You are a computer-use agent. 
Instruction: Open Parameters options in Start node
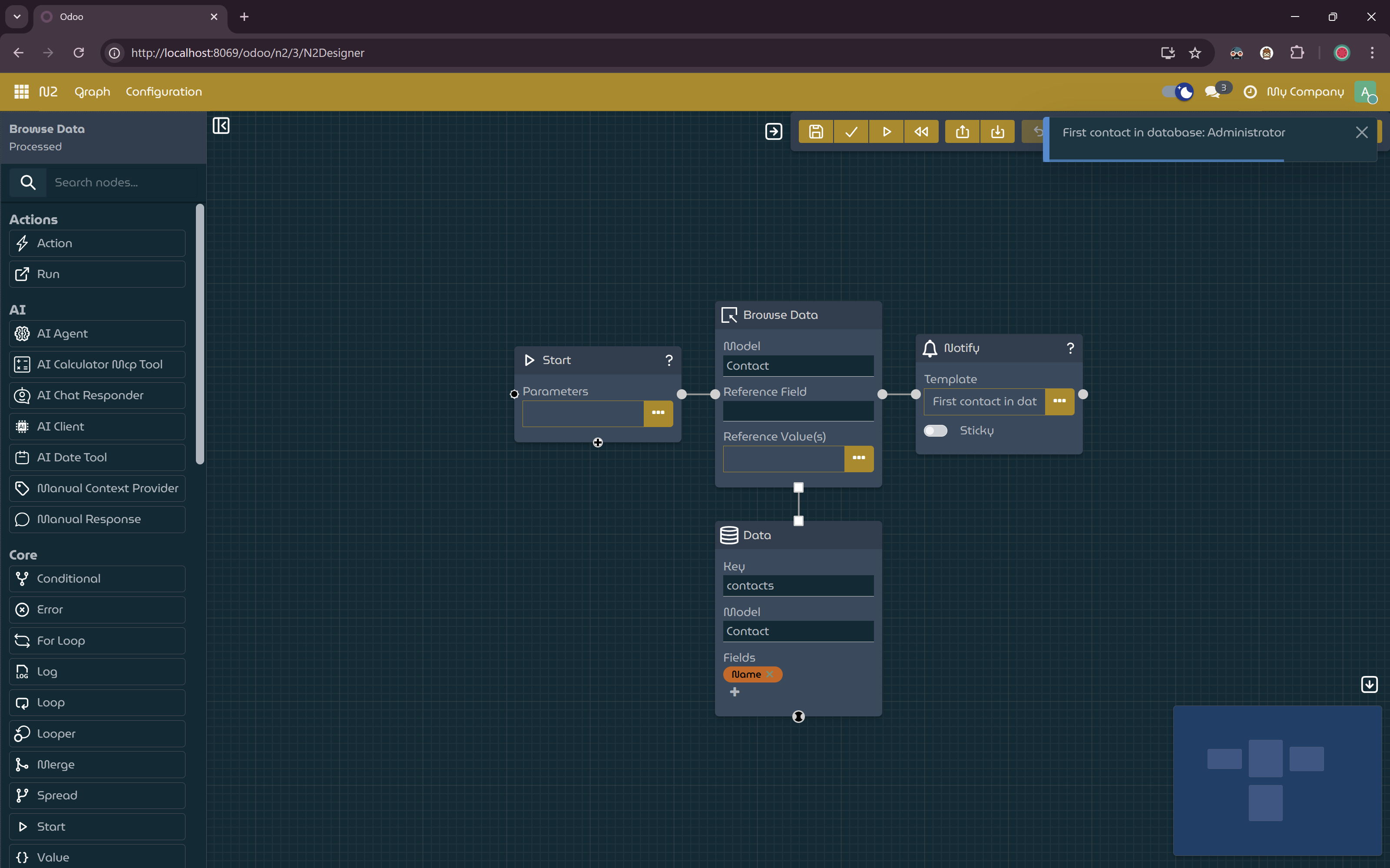(x=658, y=413)
